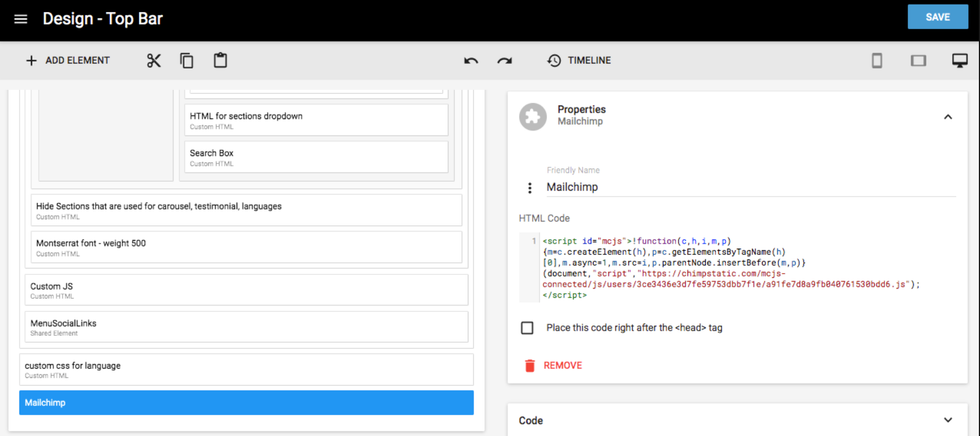Open the Timeline history
The height and width of the screenshot is (436, 980).
tap(579, 61)
